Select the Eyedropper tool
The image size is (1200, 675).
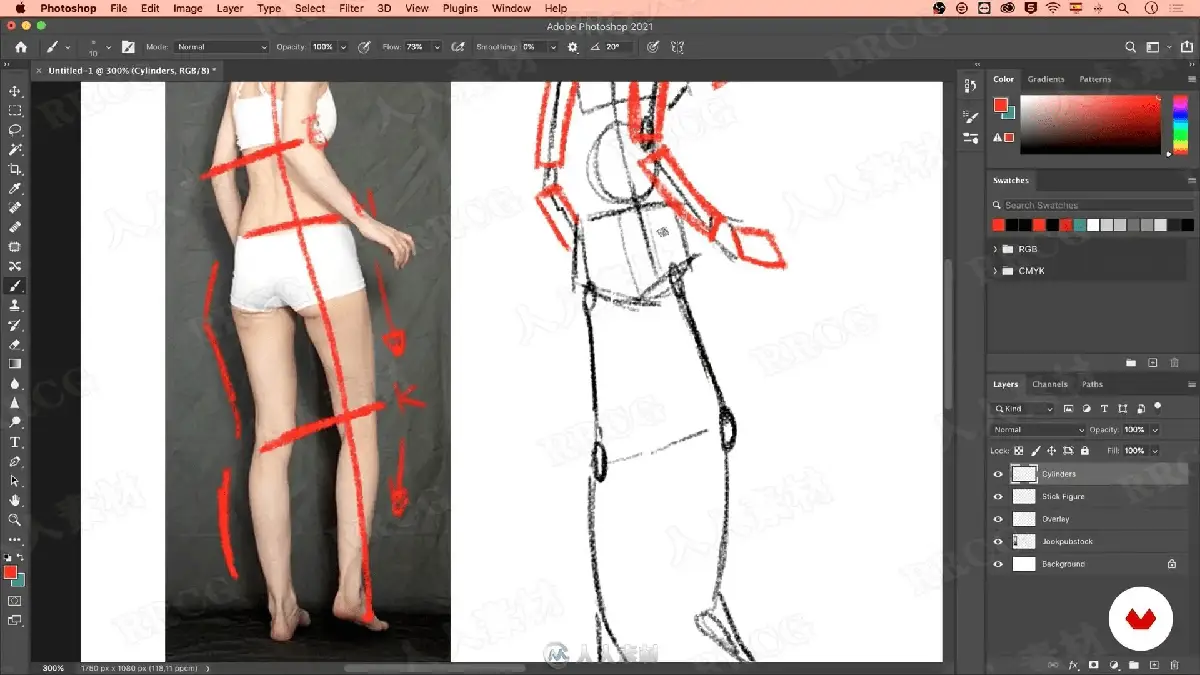[x=15, y=188]
